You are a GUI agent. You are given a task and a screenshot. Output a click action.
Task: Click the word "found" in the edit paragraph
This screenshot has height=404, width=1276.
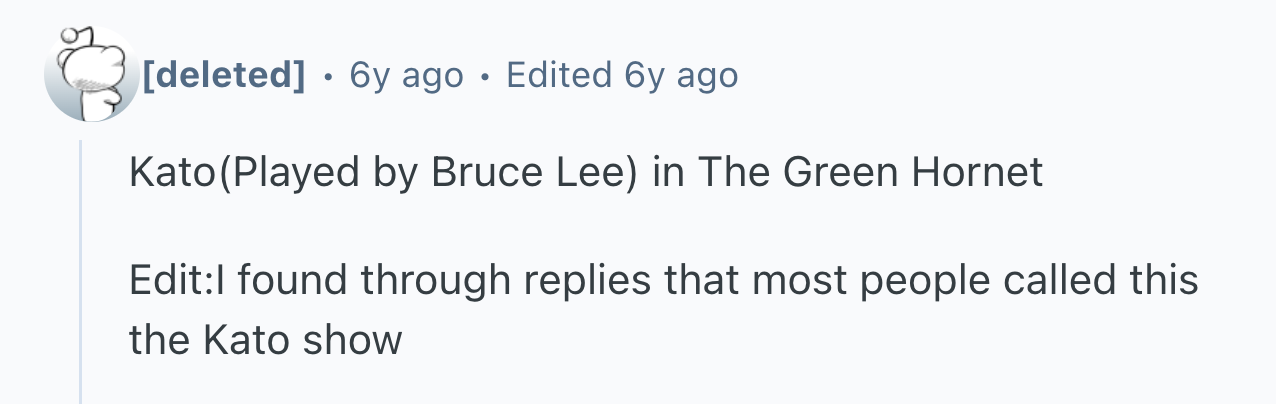tap(294, 280)
